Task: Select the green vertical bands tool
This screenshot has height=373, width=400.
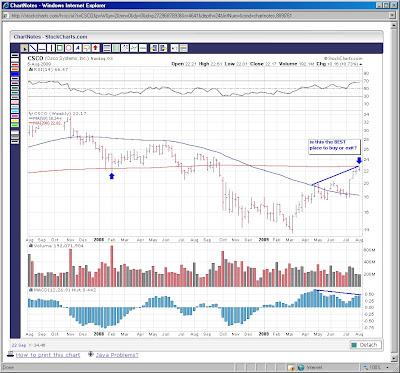Action: [x=116, y=48]
